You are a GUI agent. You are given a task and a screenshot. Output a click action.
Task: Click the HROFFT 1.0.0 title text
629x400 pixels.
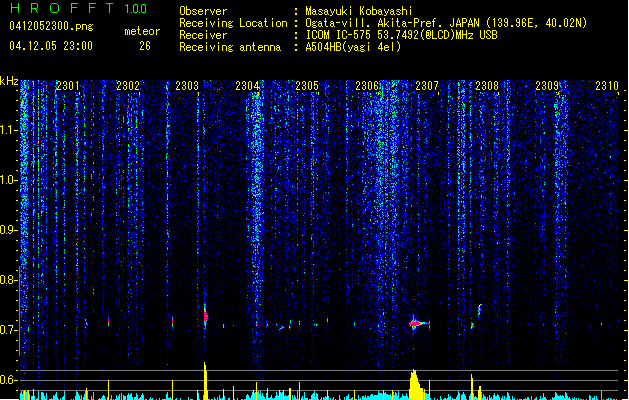79,8
